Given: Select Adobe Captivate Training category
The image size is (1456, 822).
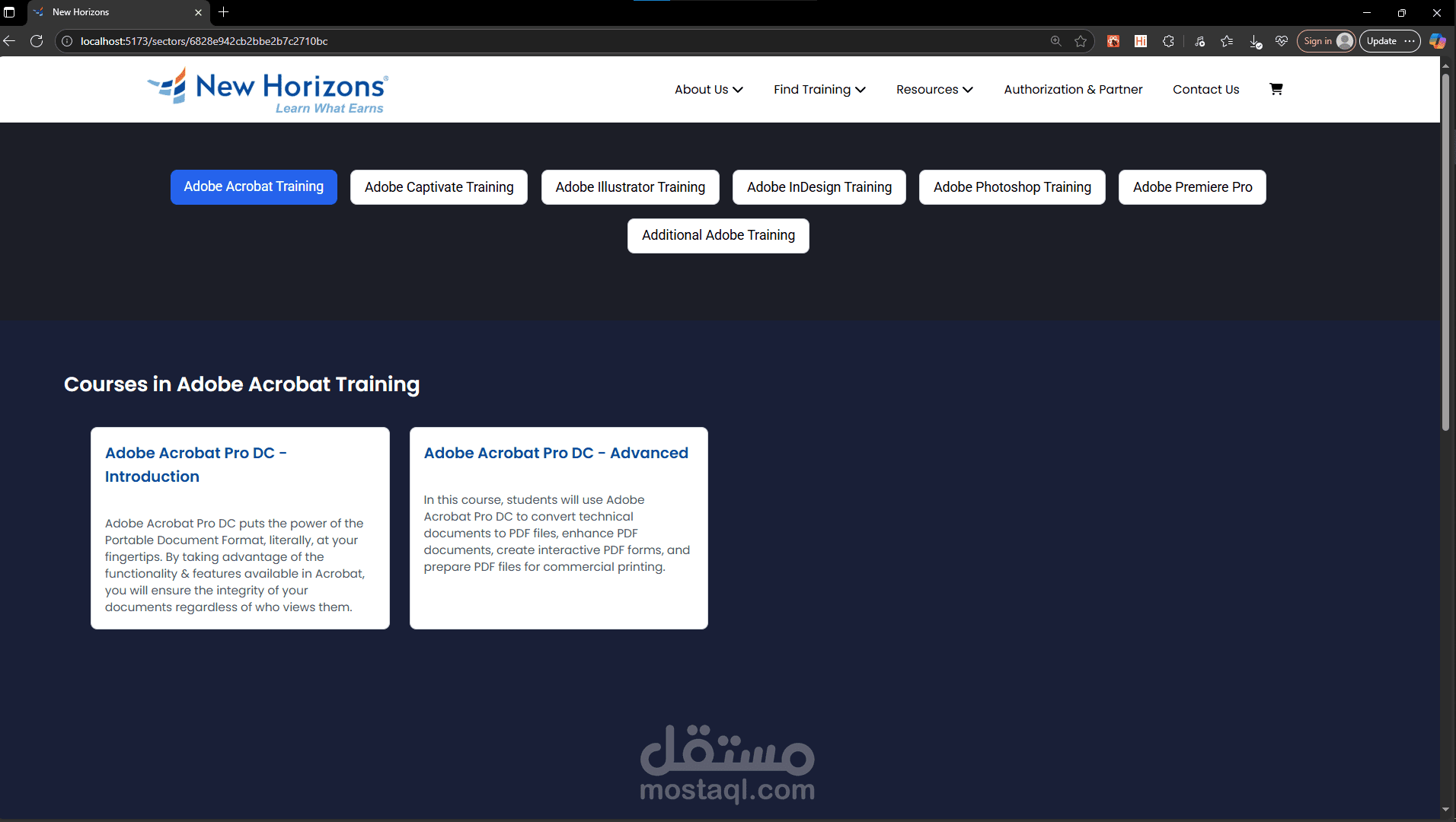Looking at the screenshot, I should [439, 187].
